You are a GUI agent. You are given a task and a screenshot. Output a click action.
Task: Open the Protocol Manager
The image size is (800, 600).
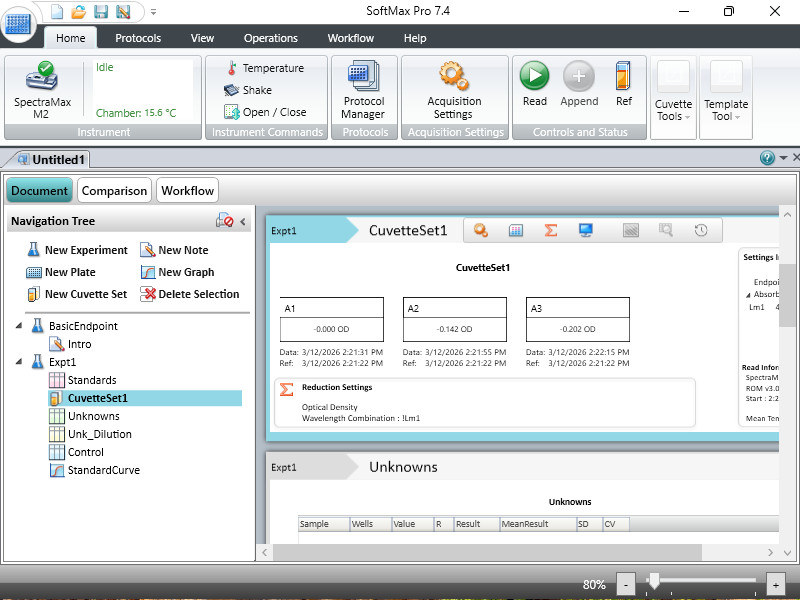(363, 88)
